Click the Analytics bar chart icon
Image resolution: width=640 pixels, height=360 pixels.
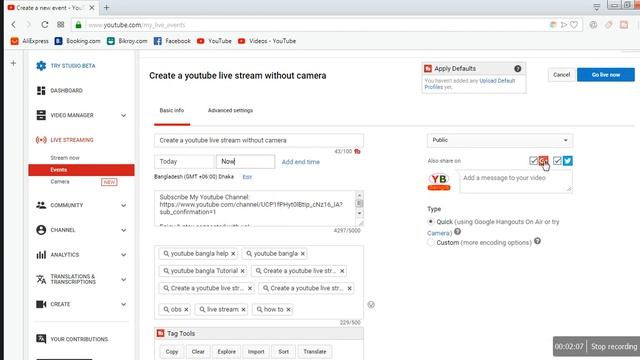41,255
